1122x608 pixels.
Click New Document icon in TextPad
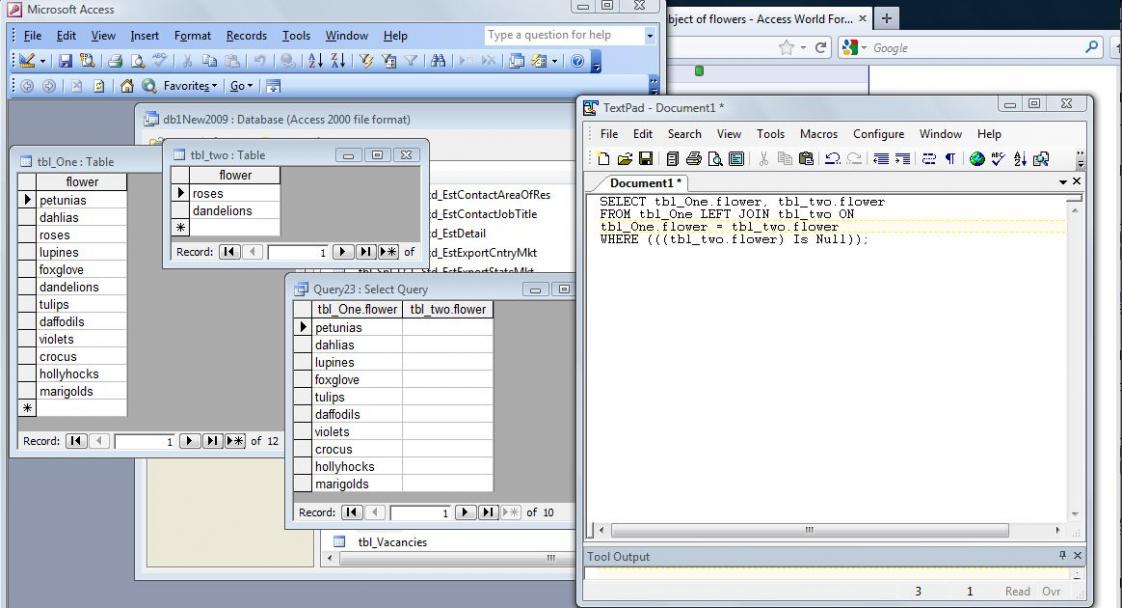coord(603,159)
